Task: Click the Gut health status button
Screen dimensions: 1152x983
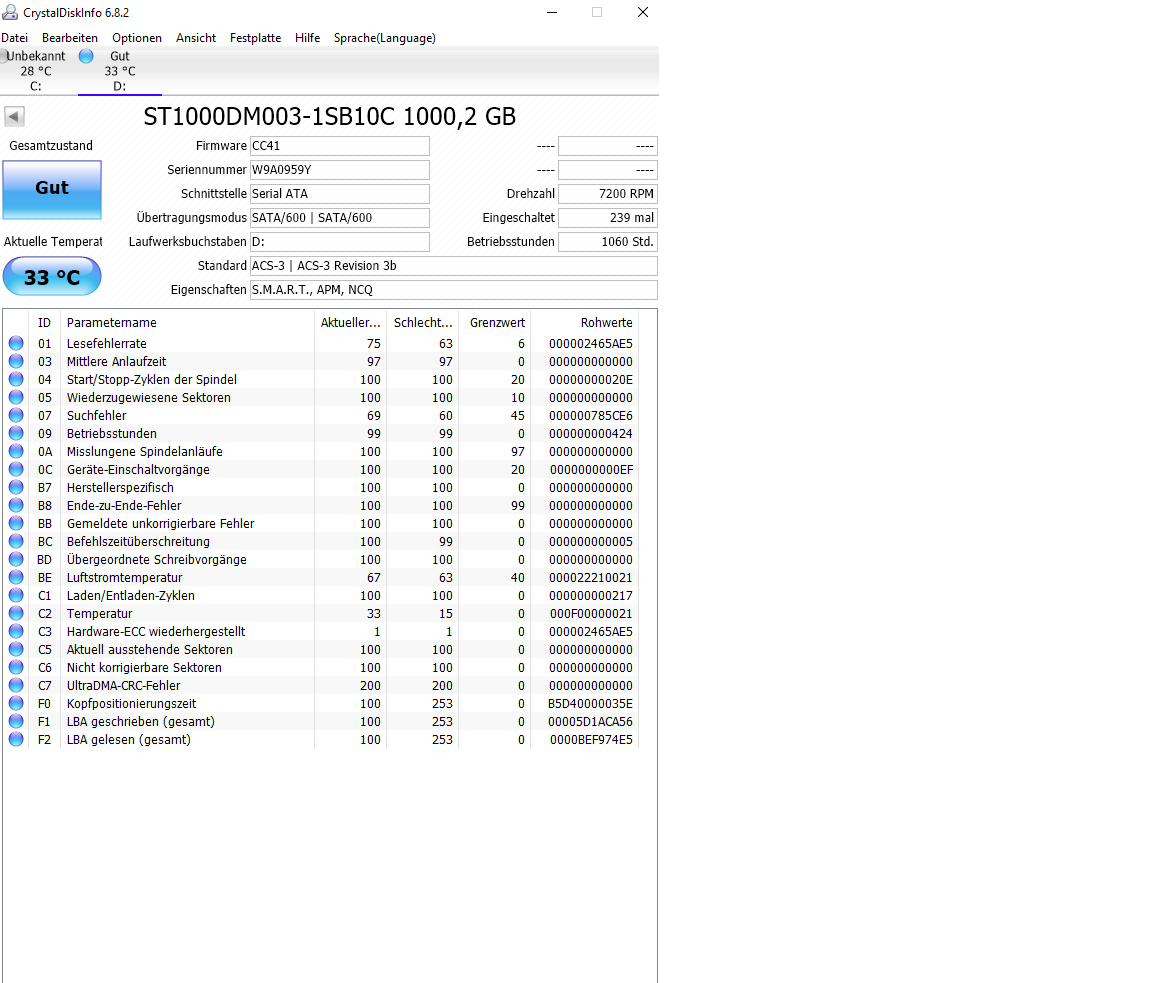Action: pyautogui.click(x=52, y=190)
